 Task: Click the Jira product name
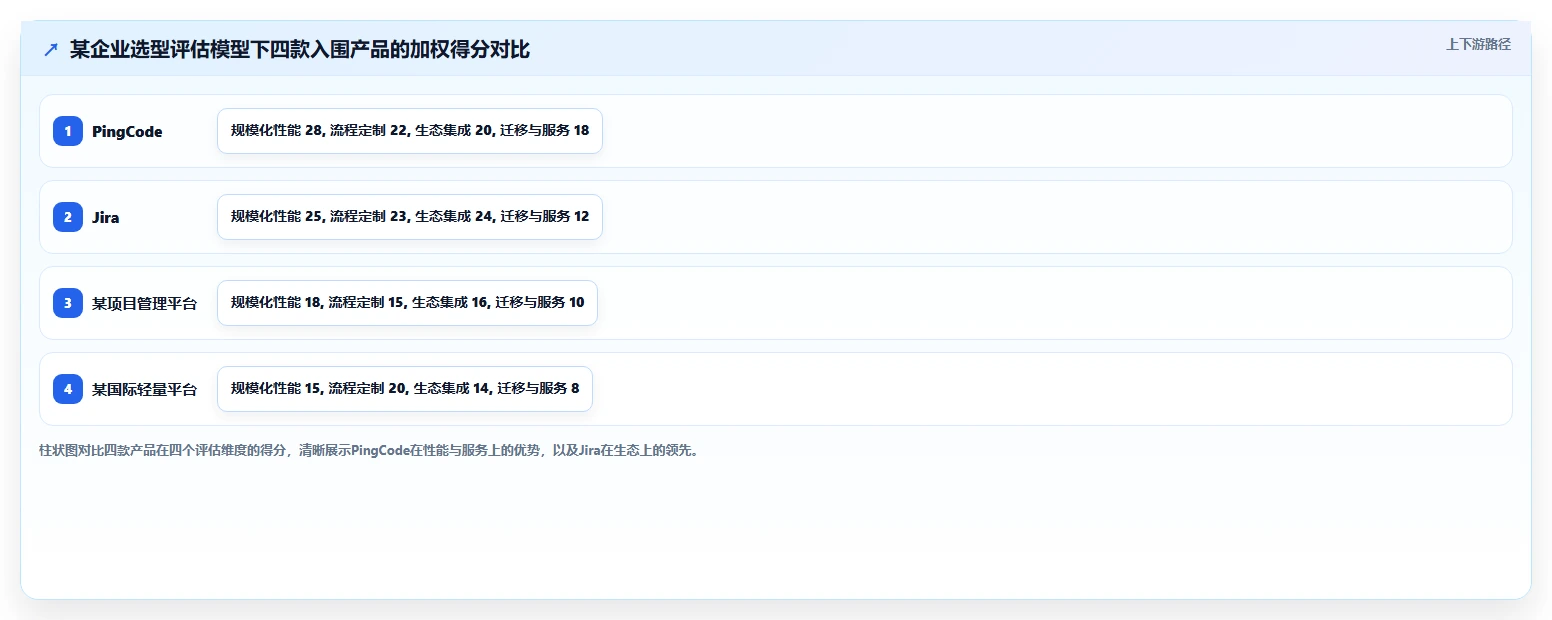[105, 217]
